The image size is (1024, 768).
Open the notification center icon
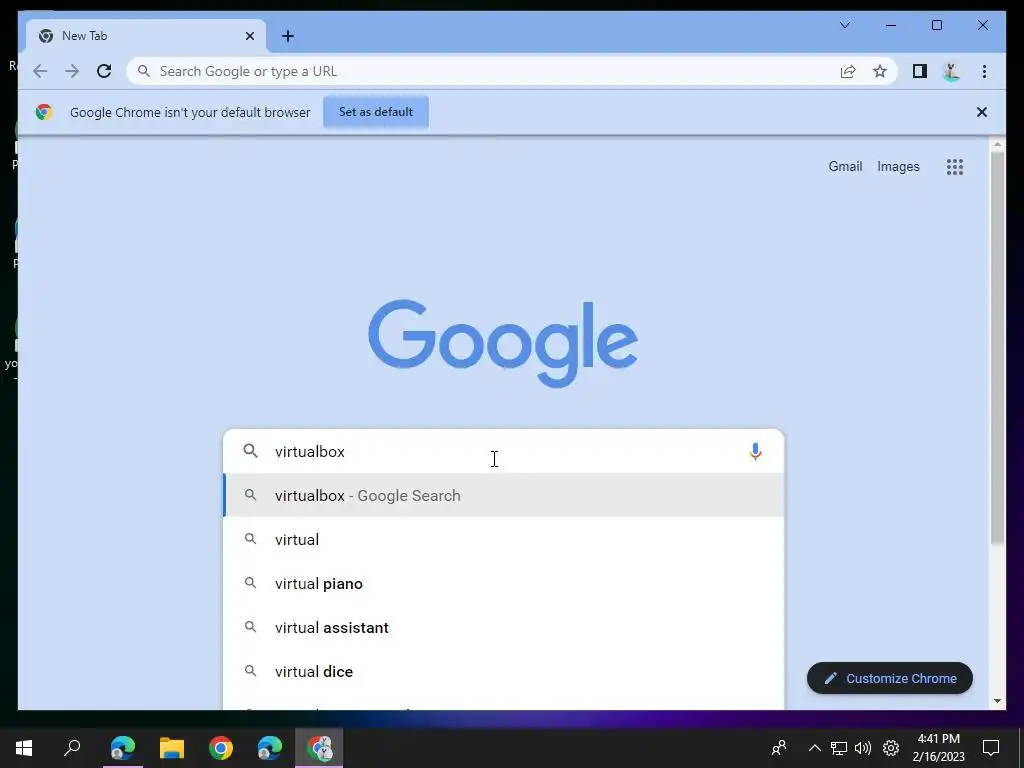point(991,748)
